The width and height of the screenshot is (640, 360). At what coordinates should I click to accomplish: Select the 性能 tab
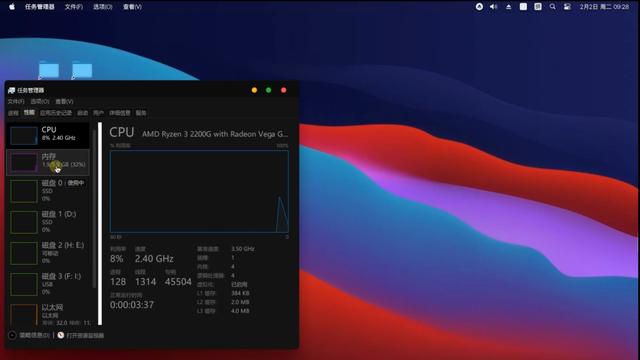pyautogui.click(x=29, y=112)
